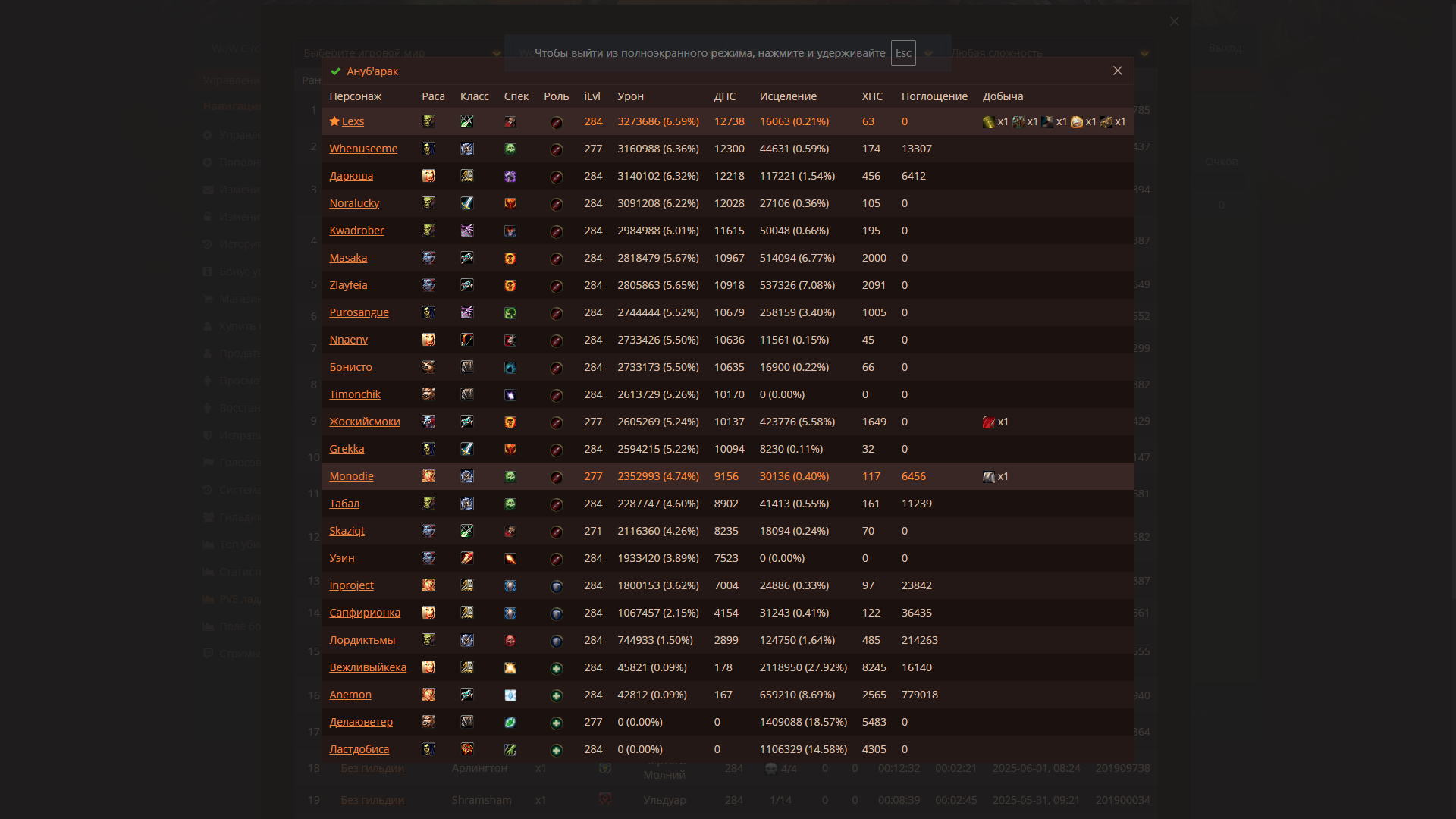Click the gold star next to Lexs

(x=334, y=121)
